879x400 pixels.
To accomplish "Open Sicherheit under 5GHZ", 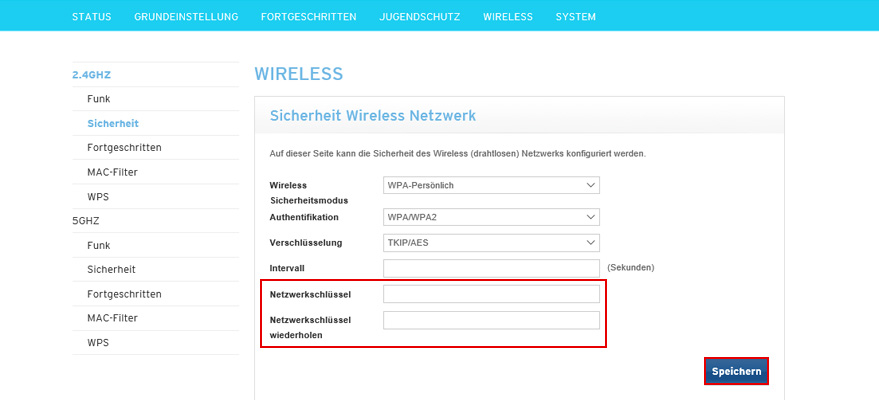I will point(111,269).
